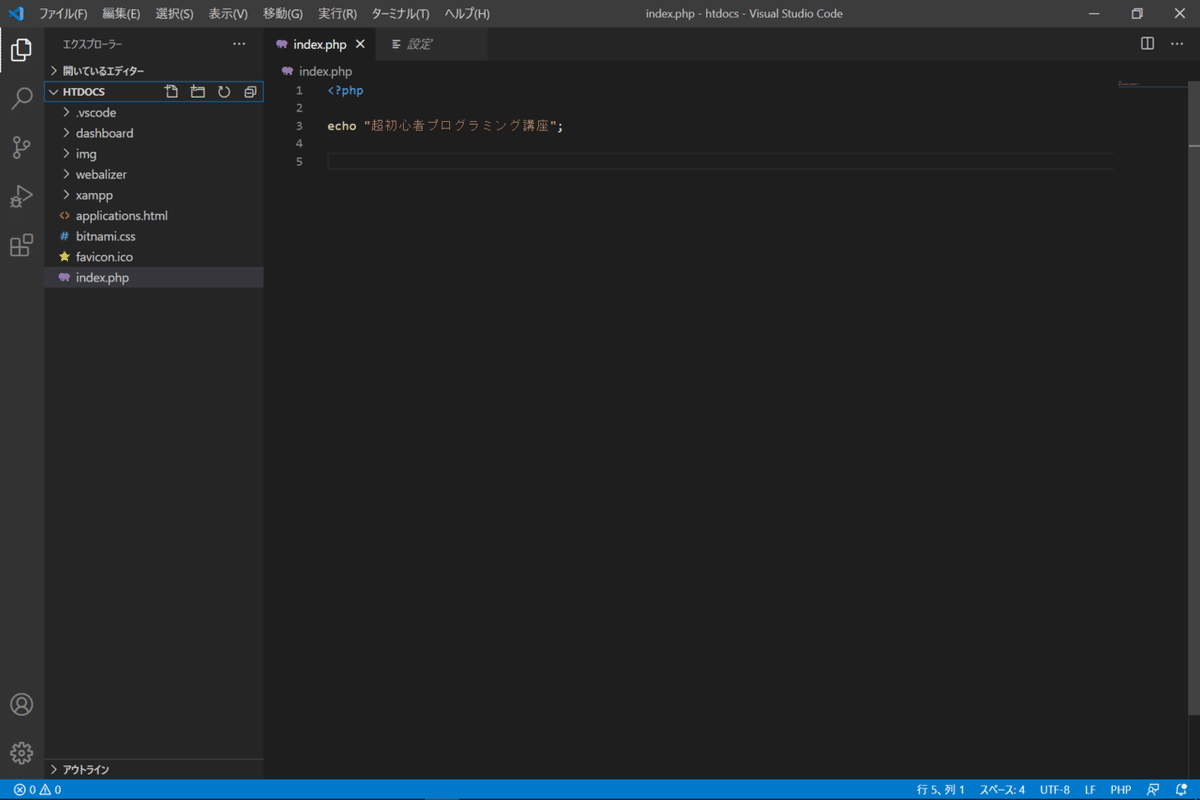Expand the アウトライン section

coord(154,770)
